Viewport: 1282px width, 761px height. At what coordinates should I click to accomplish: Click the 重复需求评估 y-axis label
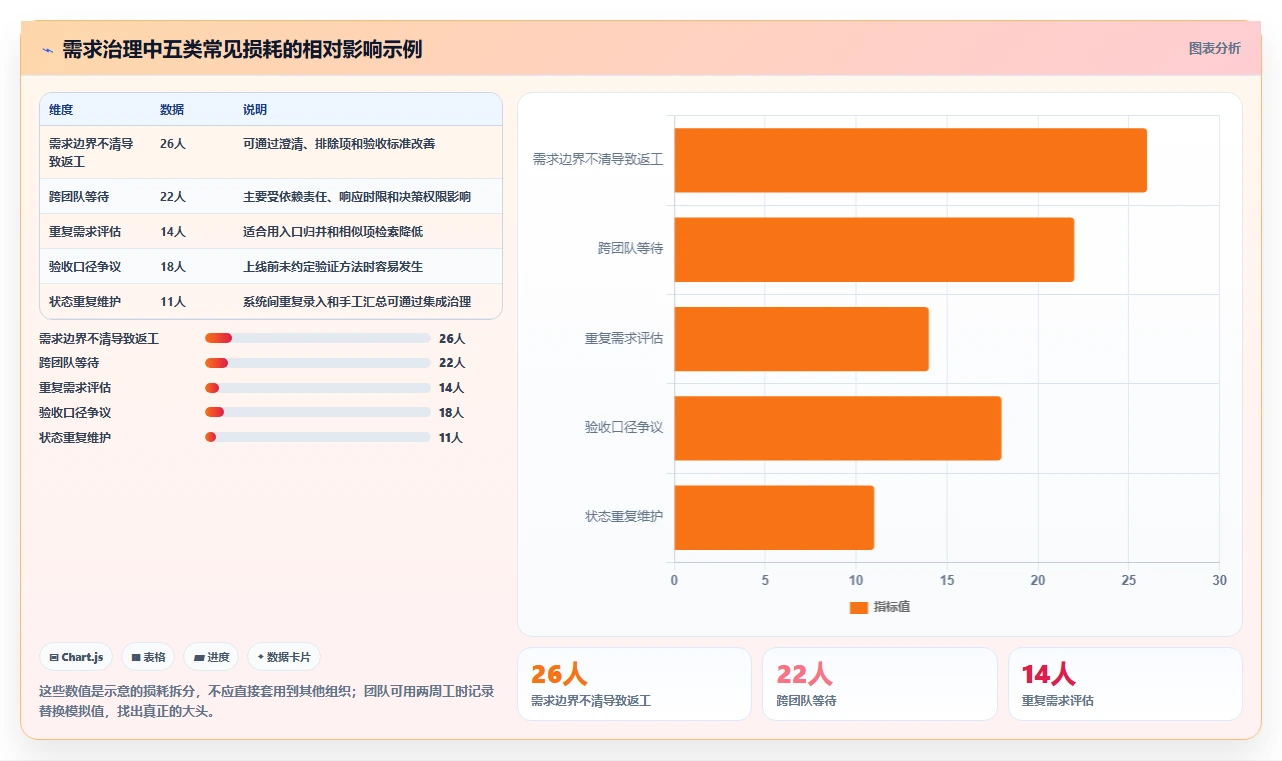click(x=624, y=338)
